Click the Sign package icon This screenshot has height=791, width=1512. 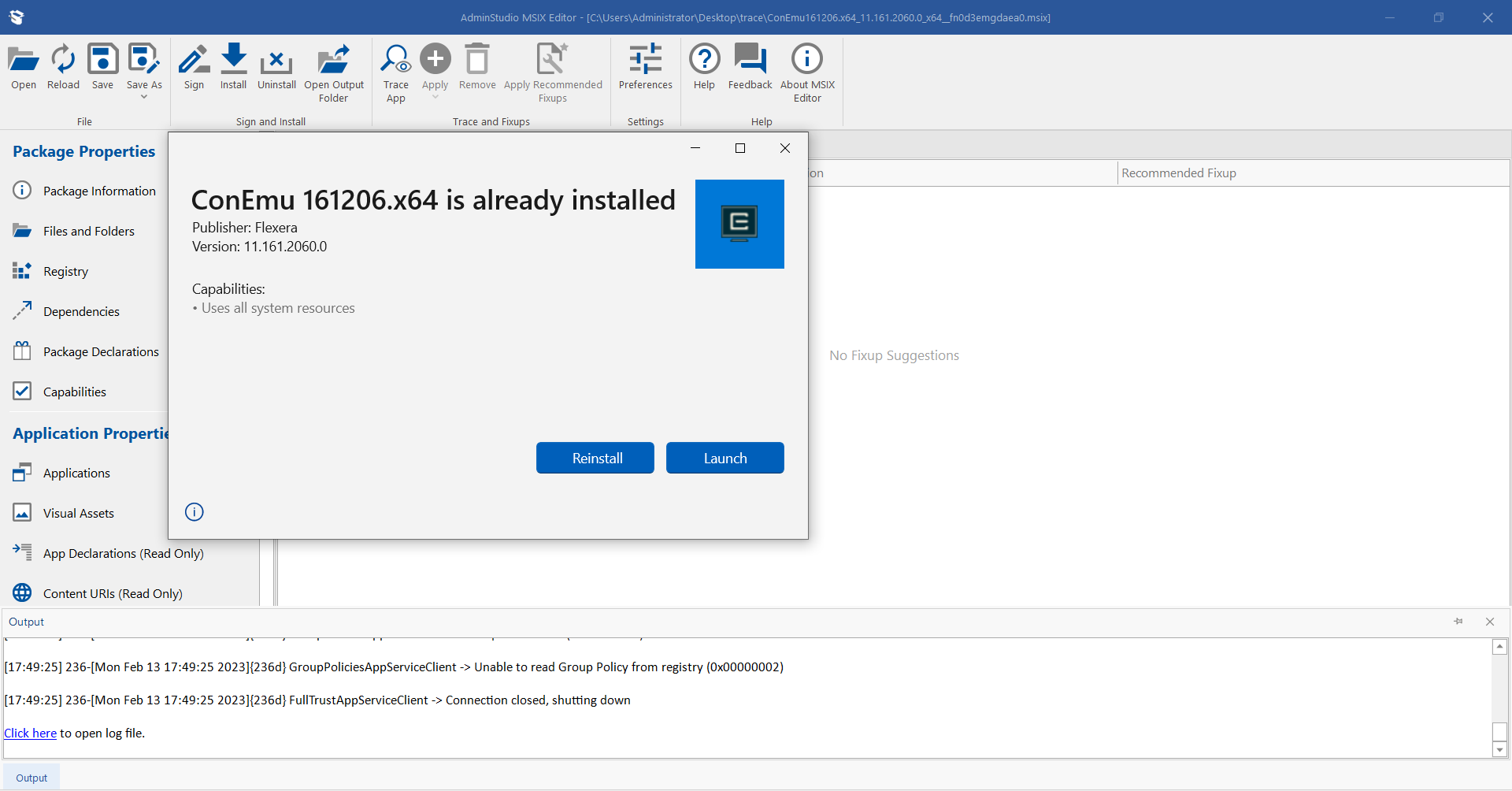pos(194,61)
